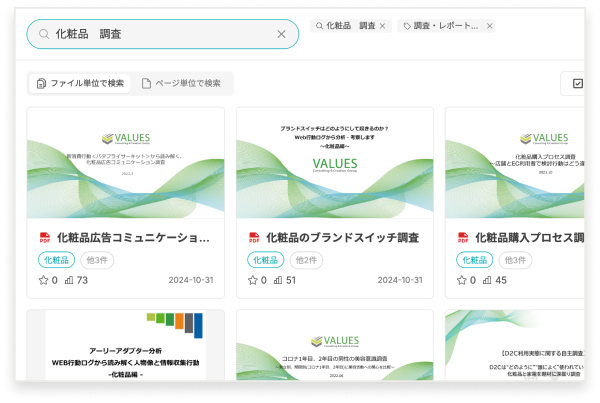Star the 化粧品のブランドスイッチ調査 file
Screen dimensions: 600x403
[253, 280]
